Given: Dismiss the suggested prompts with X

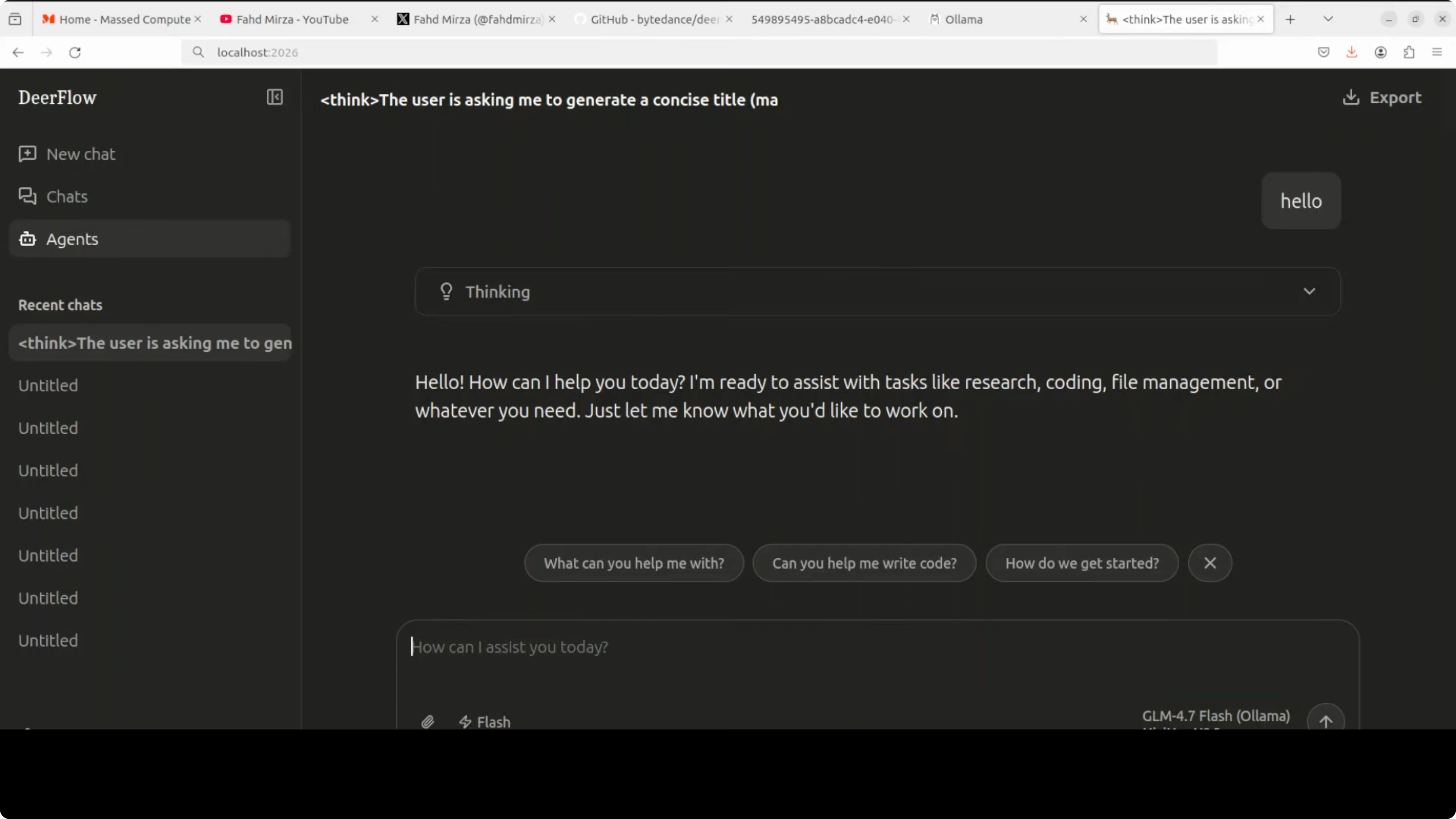Looking at the screenshot, I should pyautogui.click(x=1210, y=563).
